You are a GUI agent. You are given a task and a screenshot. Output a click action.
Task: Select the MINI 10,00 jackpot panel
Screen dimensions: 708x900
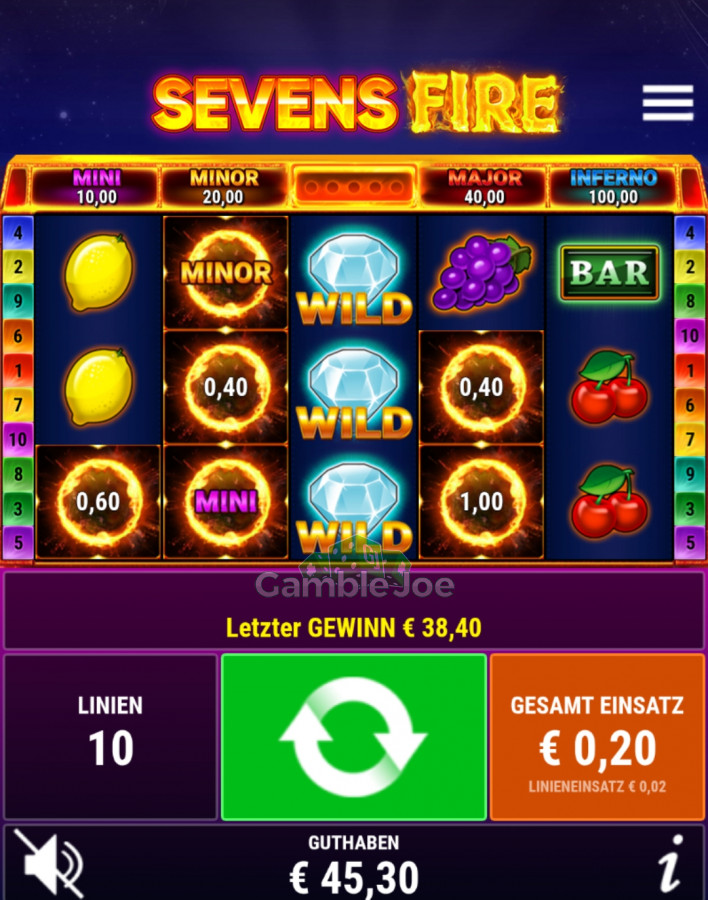(96, 187)
